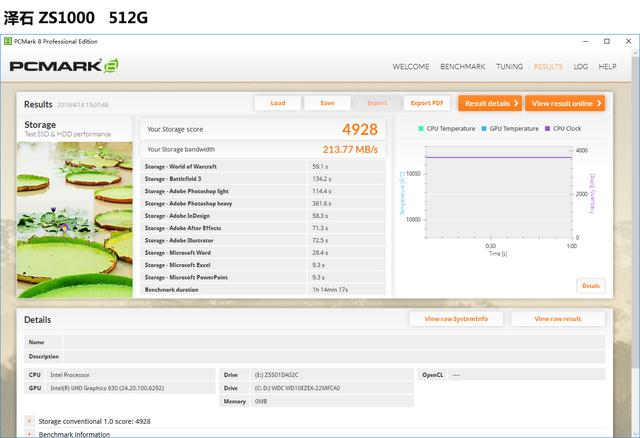Click the 0MB Memory value
This screenshot has height=438, width=640.
(x=261, y=402)
